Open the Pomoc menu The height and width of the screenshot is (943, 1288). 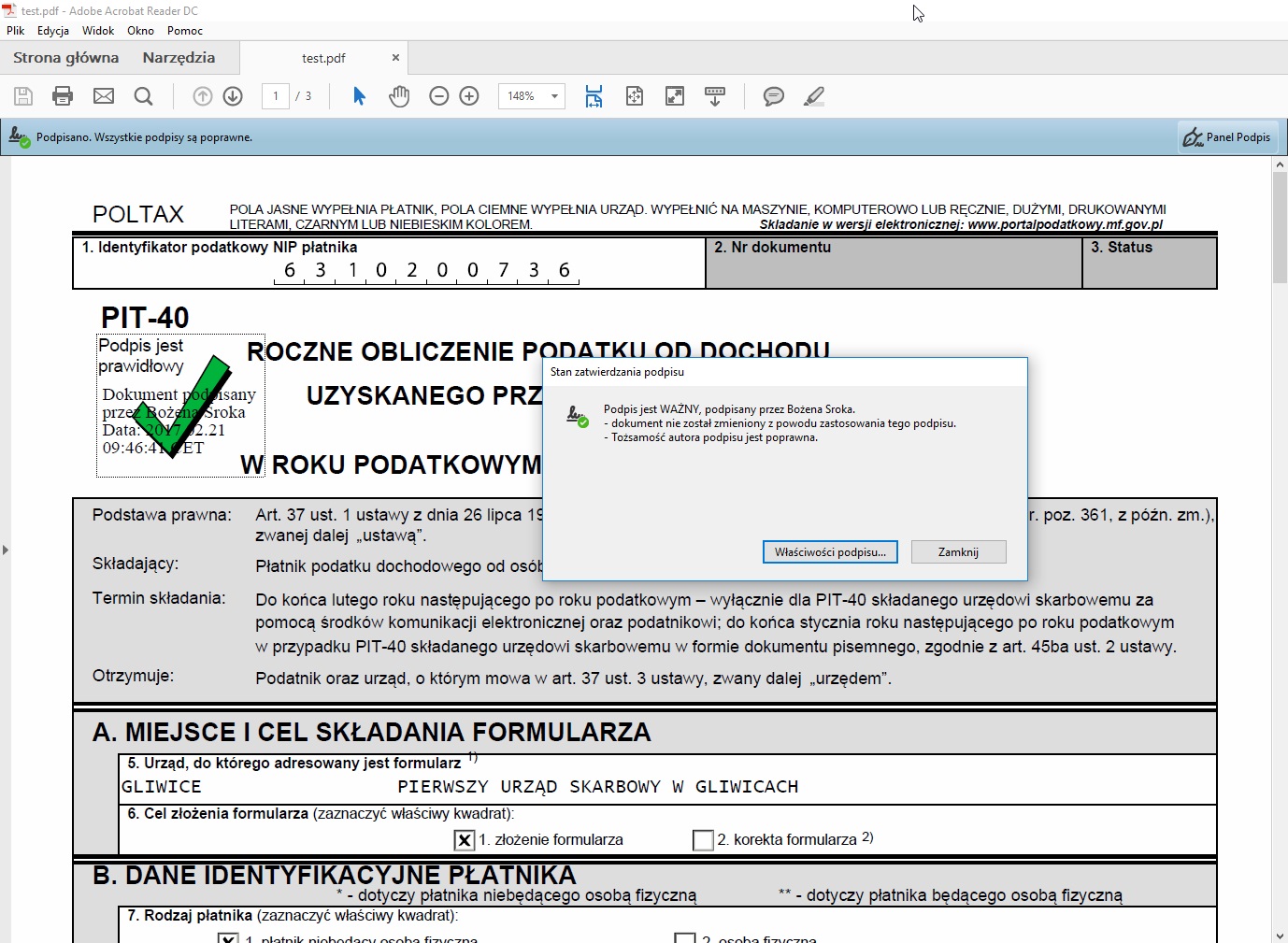pyautogui.click(x=185, y=31)
